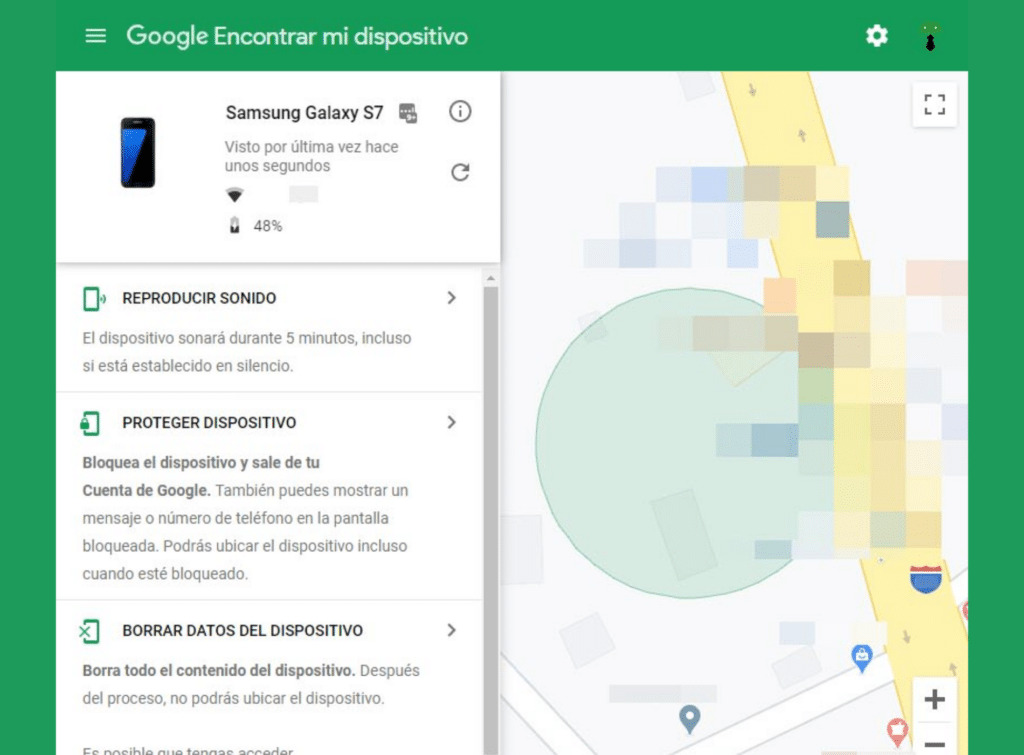Image resolution: width=1024 pixels, height=755 pixels.
Task: Click the blue shopping pin on map
Action: point(862,658)
